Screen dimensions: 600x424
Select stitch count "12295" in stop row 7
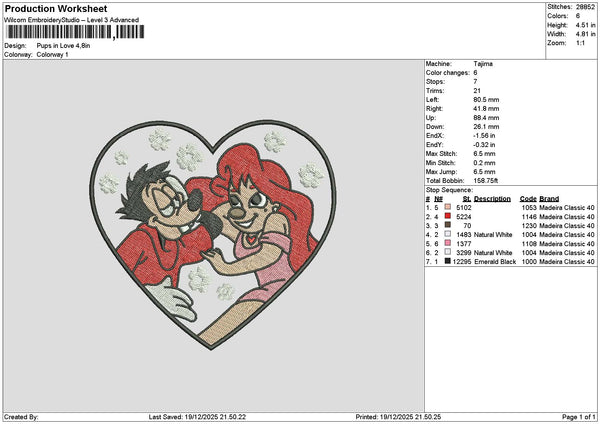pyautogui.click(x=462, y=262)
